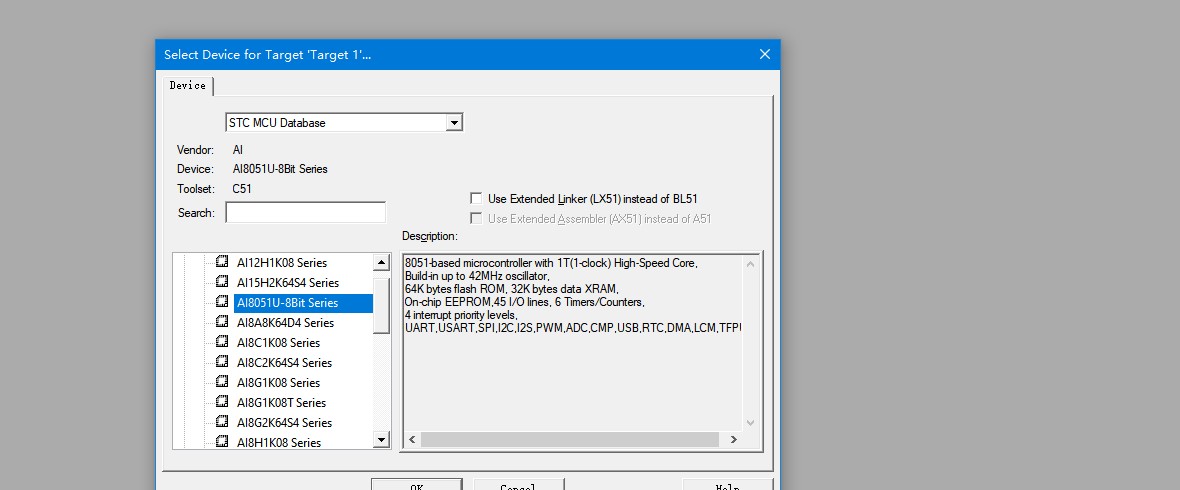Click description horizontal scroll left arrow
1180x490 pixels.
412,440
